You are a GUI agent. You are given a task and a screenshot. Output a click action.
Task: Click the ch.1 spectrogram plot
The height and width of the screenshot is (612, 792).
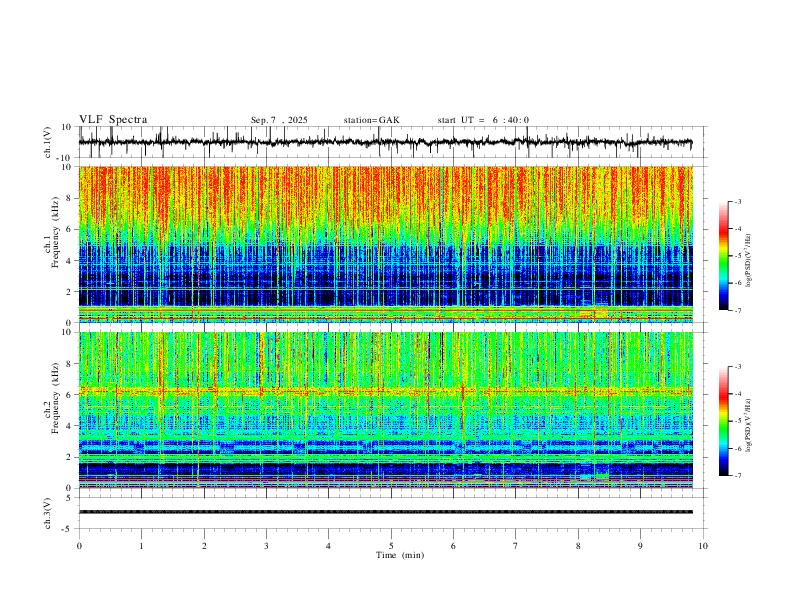click(x=386, y=244)
